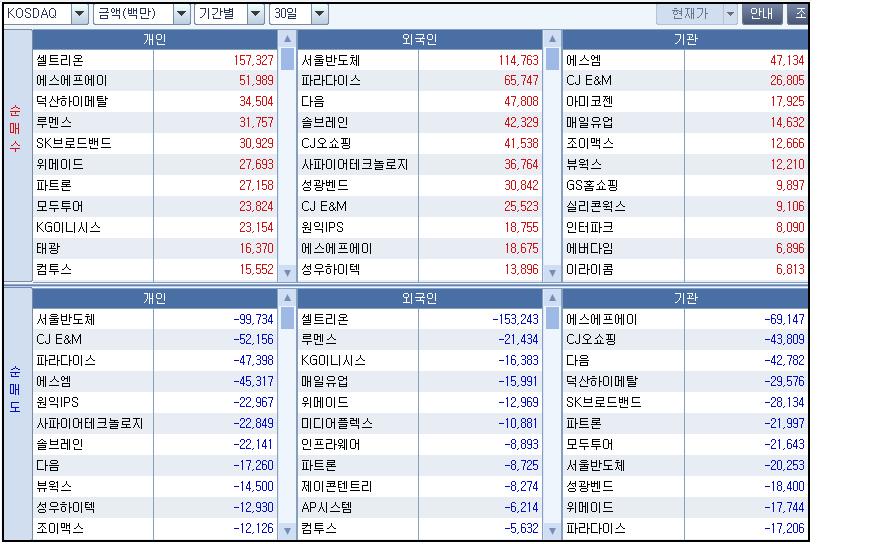This screenshot has width=877, height=544.
Task: Select 인터파크 in 기관 net-buy list
Action: [x=590, y=228]
